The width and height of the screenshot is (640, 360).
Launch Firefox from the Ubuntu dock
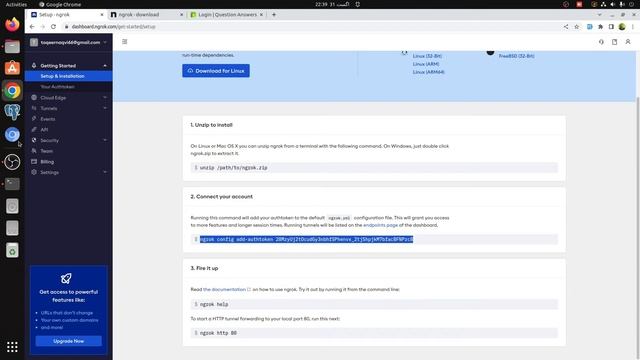pyautogui.click(x=12, y=24)
